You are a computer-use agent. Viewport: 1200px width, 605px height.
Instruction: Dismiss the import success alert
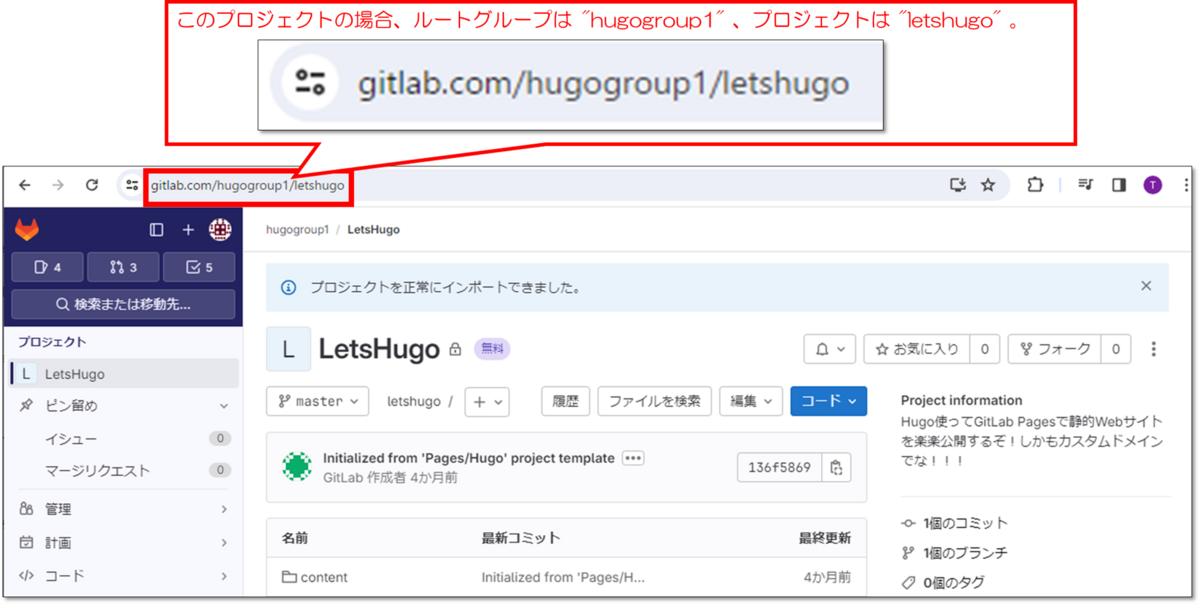coord(1146,286)
